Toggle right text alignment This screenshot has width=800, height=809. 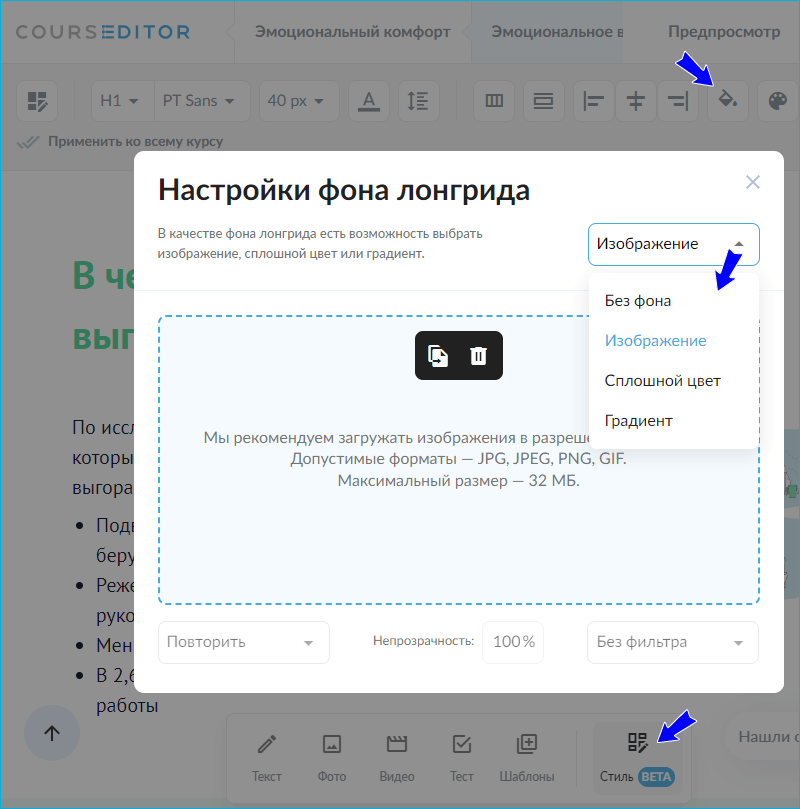677,100
